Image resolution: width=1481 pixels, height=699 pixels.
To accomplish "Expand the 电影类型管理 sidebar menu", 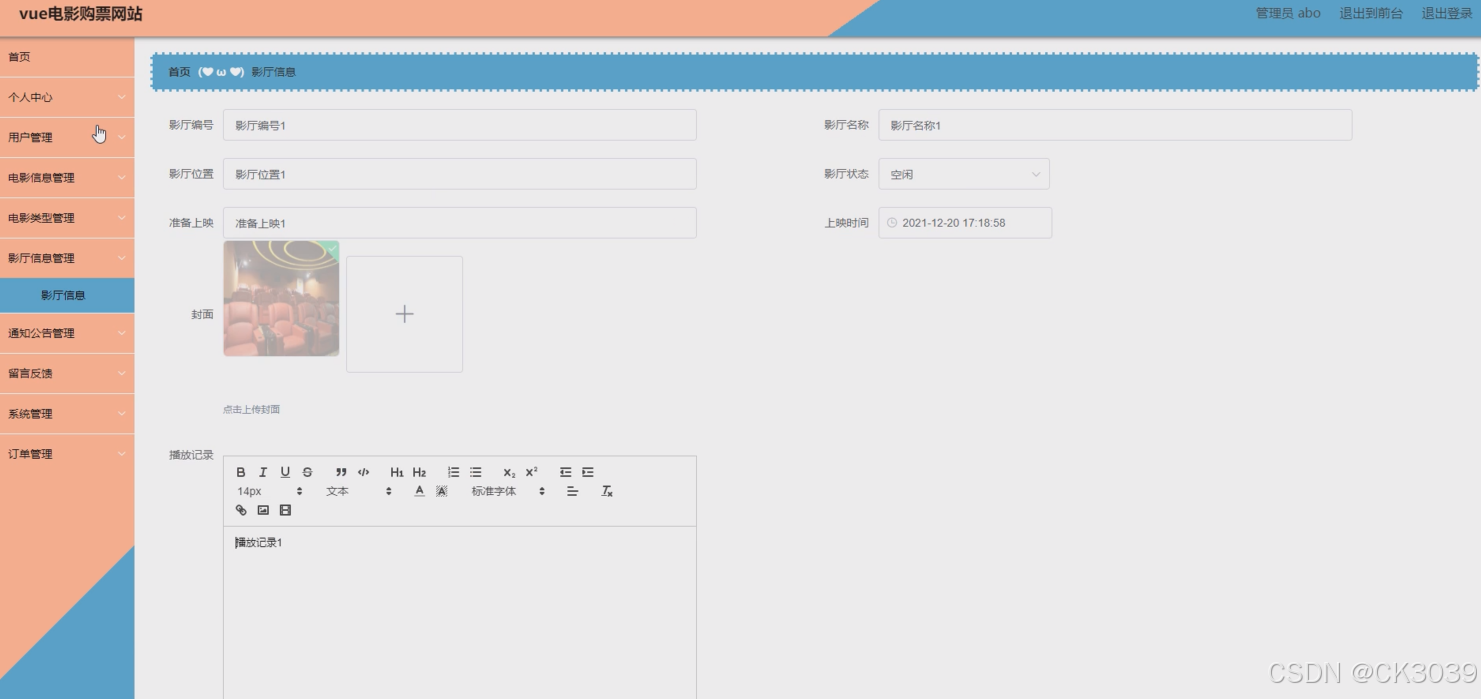I will click(x=67, y=217).
